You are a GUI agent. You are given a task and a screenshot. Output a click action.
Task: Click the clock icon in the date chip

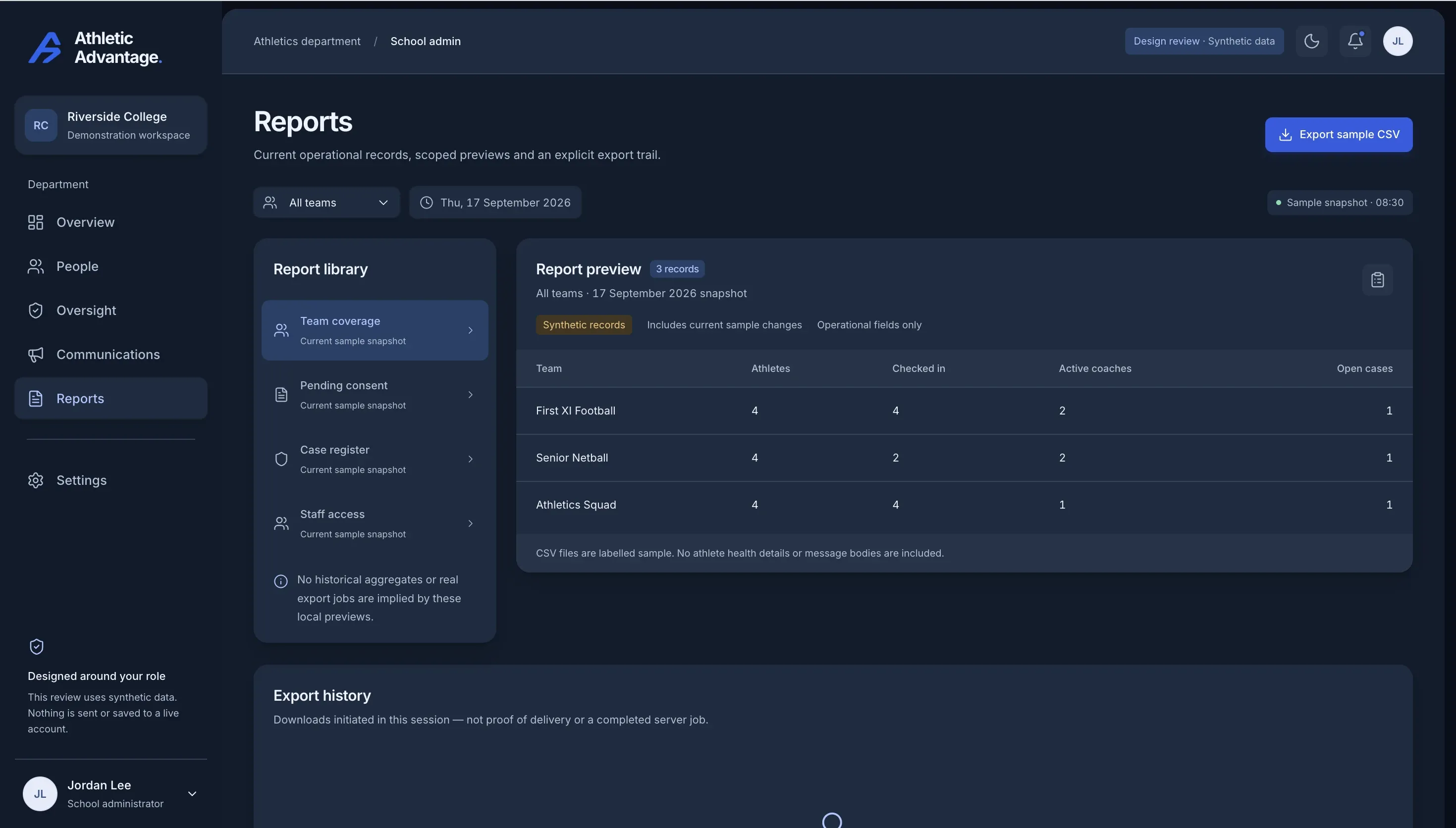click(426, 203)
